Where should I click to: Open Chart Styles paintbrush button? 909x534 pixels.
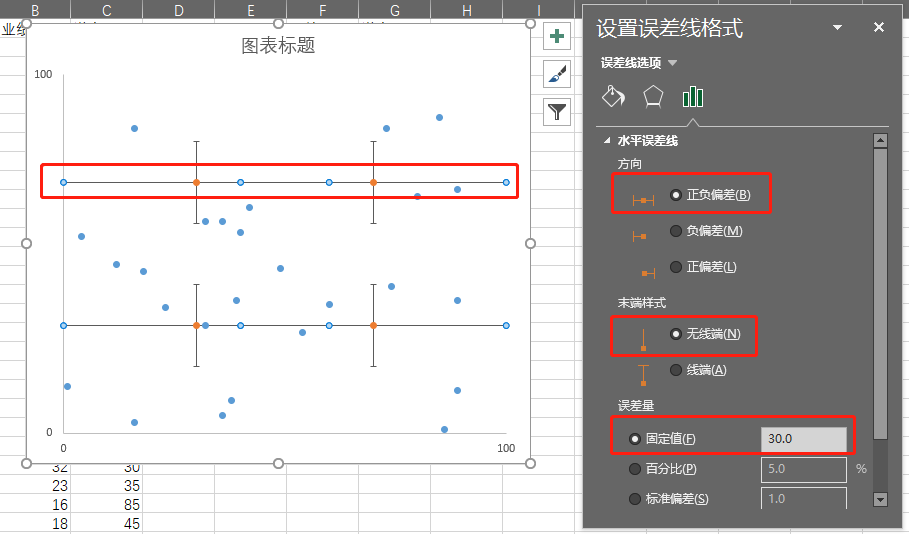tap(557, 74)
